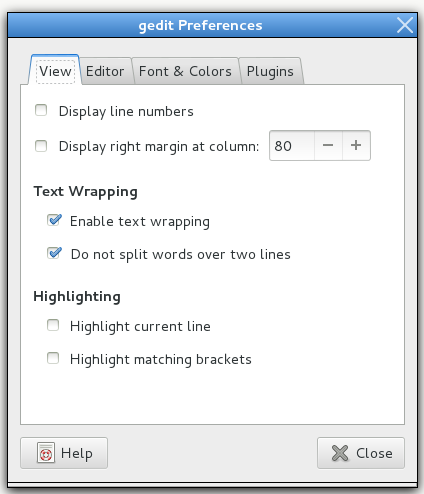Select the View tab
The height and width of the screenshot is (494, 424).
pos(55,70)
